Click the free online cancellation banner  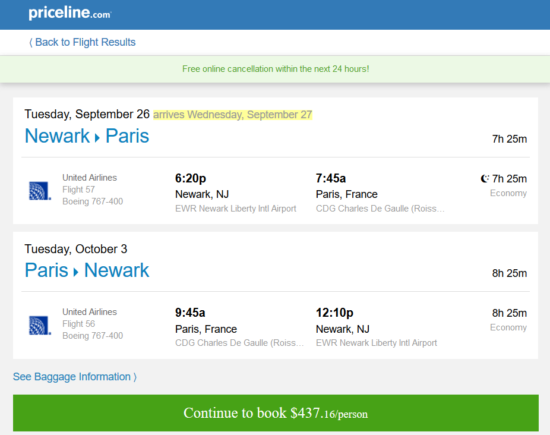coord(275,69)
